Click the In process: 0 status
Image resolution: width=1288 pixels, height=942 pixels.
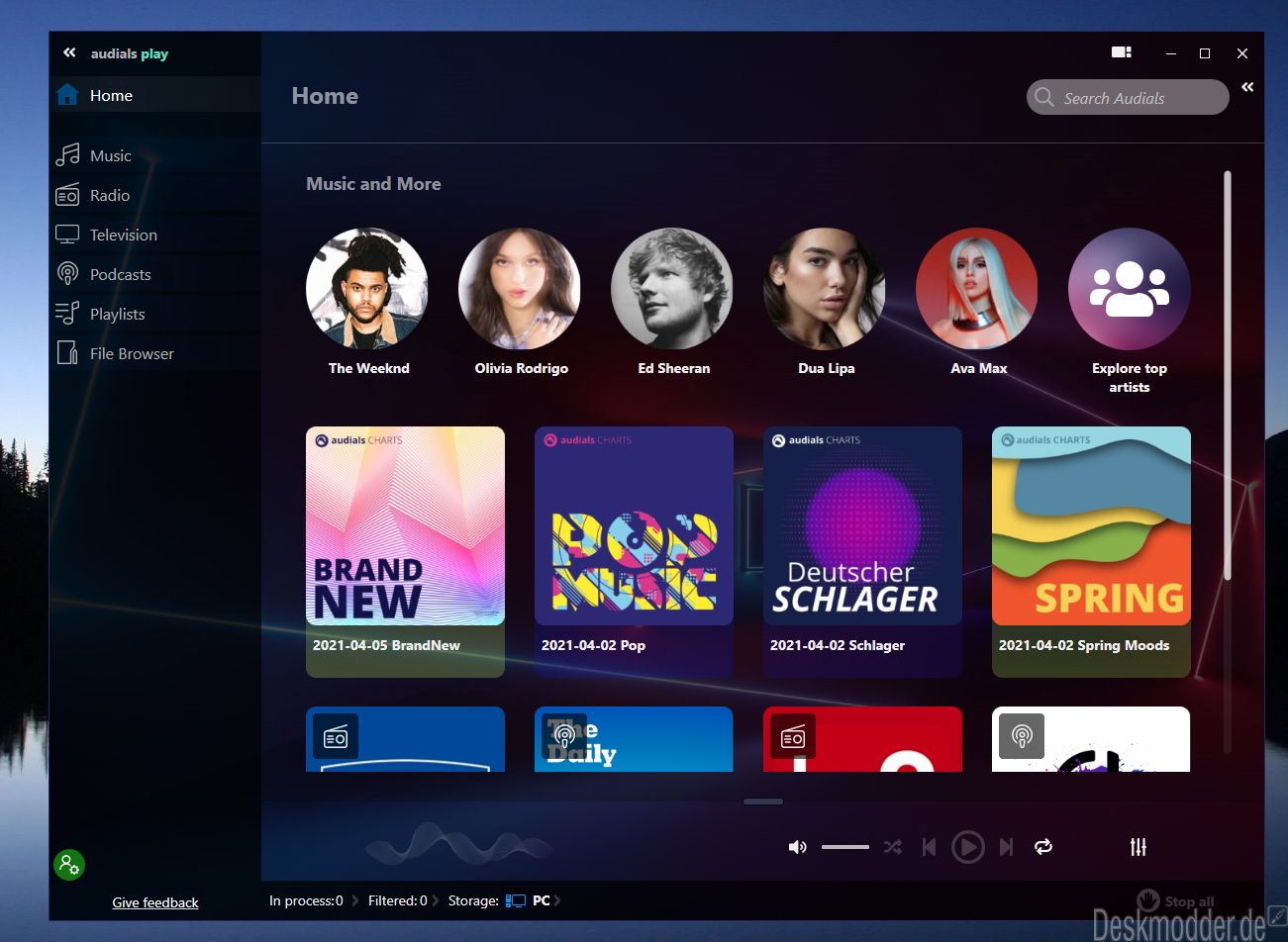306,900
